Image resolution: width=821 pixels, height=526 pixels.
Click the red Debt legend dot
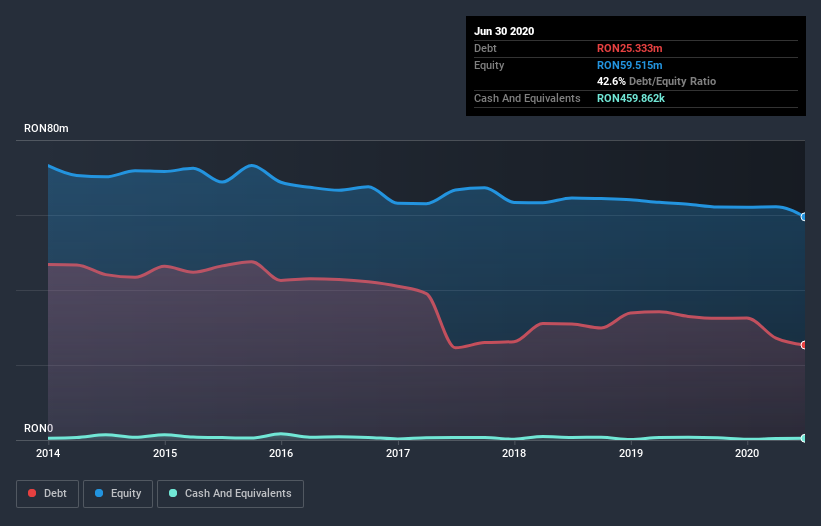(x=32, y=493)
